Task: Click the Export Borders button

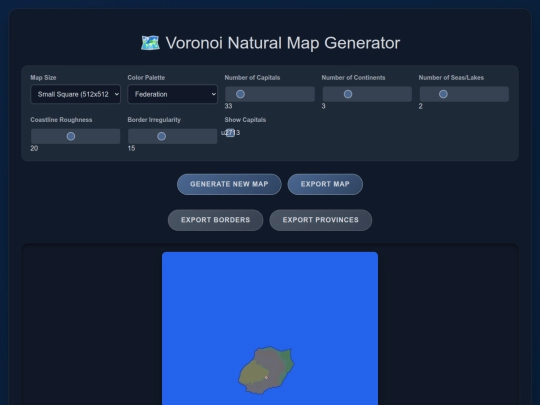Action: pyautogui.click(x=216, y=220)
